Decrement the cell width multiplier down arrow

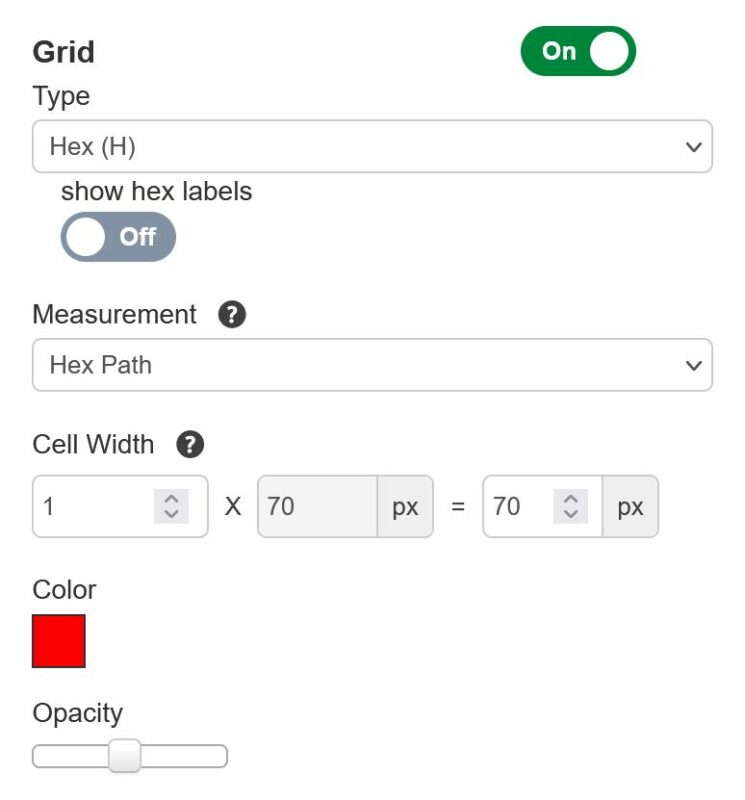tap(171, 515)
